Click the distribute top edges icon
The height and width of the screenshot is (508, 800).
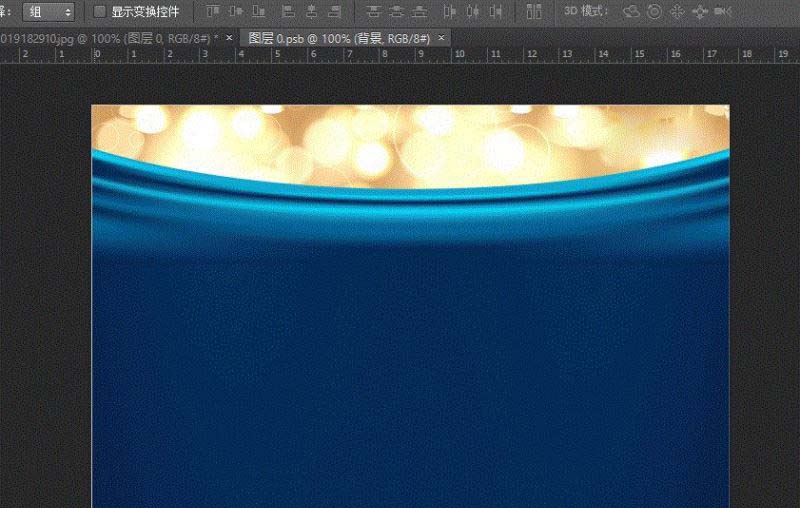point(374,11)
